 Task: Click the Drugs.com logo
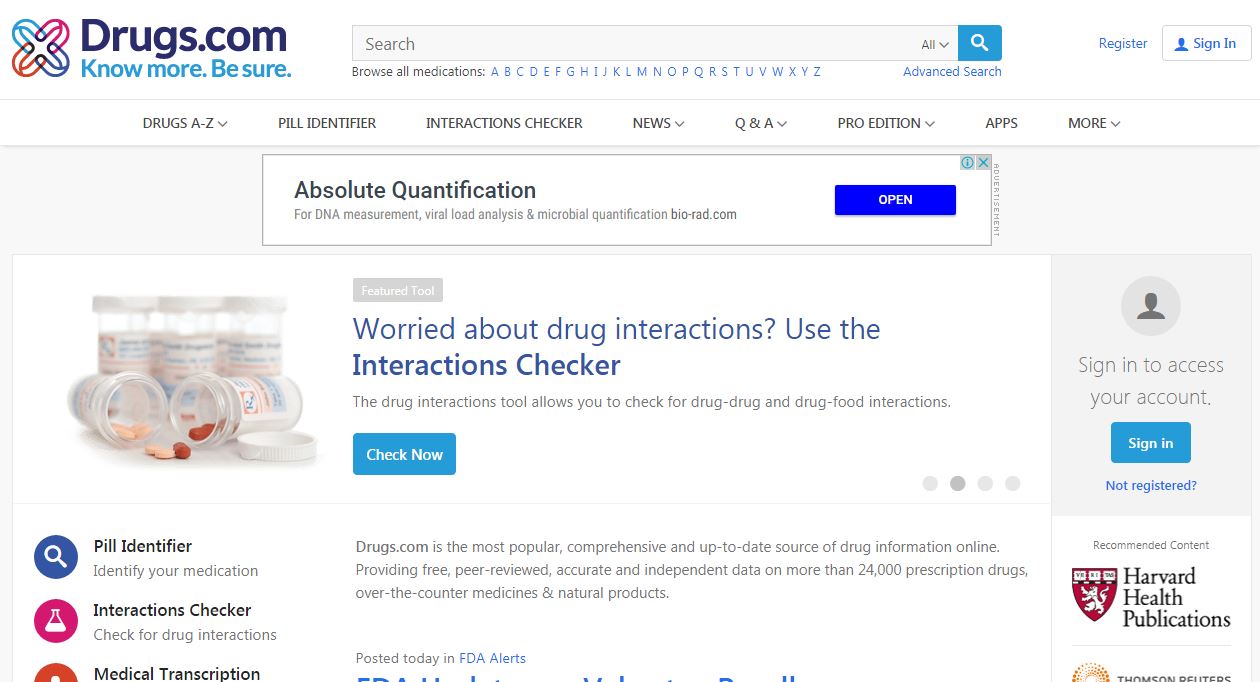click(151, 47)
